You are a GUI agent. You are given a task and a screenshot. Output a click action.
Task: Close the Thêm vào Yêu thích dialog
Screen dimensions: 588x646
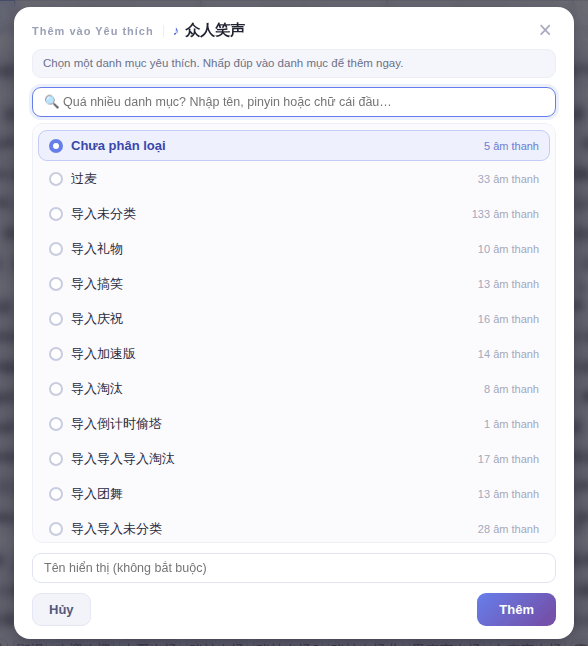pos(545,30)
